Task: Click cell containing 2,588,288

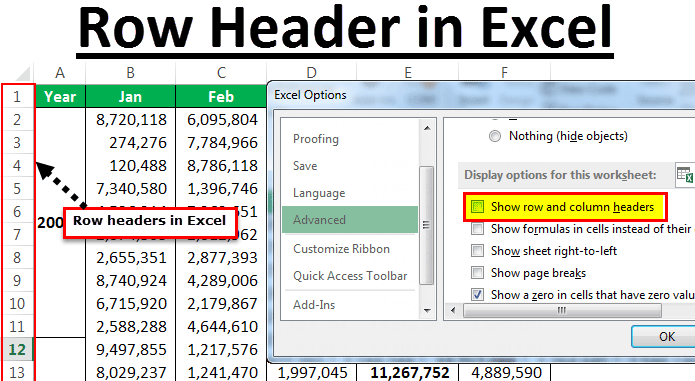Action: click(130, 327)
